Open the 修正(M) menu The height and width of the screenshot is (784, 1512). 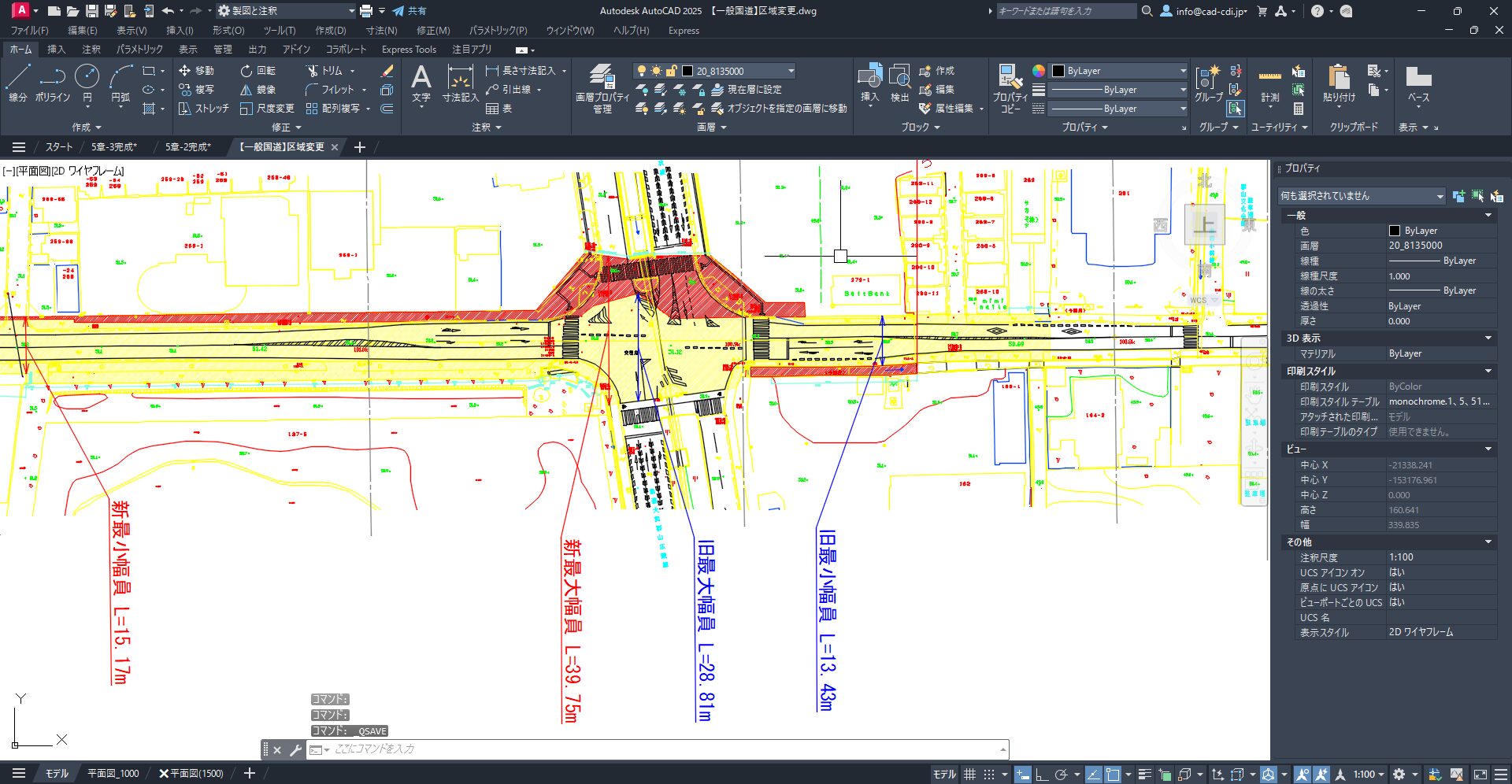pyautogui.click(x=432, y=31)
